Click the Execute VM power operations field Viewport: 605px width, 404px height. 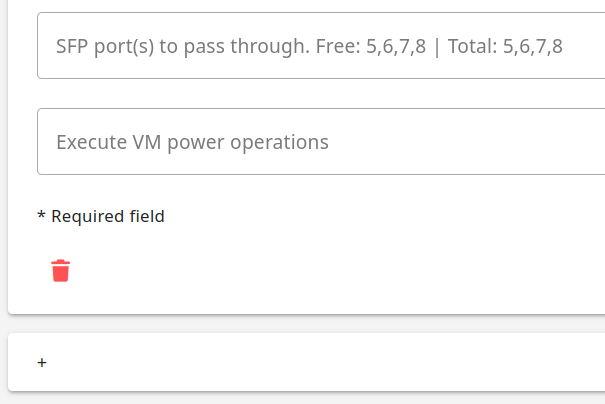click(x=320, y=142)
